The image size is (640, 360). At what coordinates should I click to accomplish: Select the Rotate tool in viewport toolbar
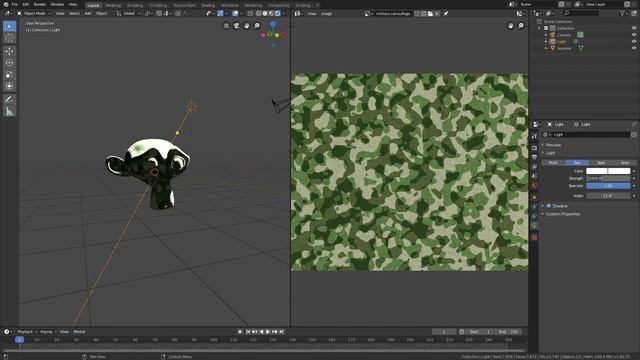(x=9, y=63)
